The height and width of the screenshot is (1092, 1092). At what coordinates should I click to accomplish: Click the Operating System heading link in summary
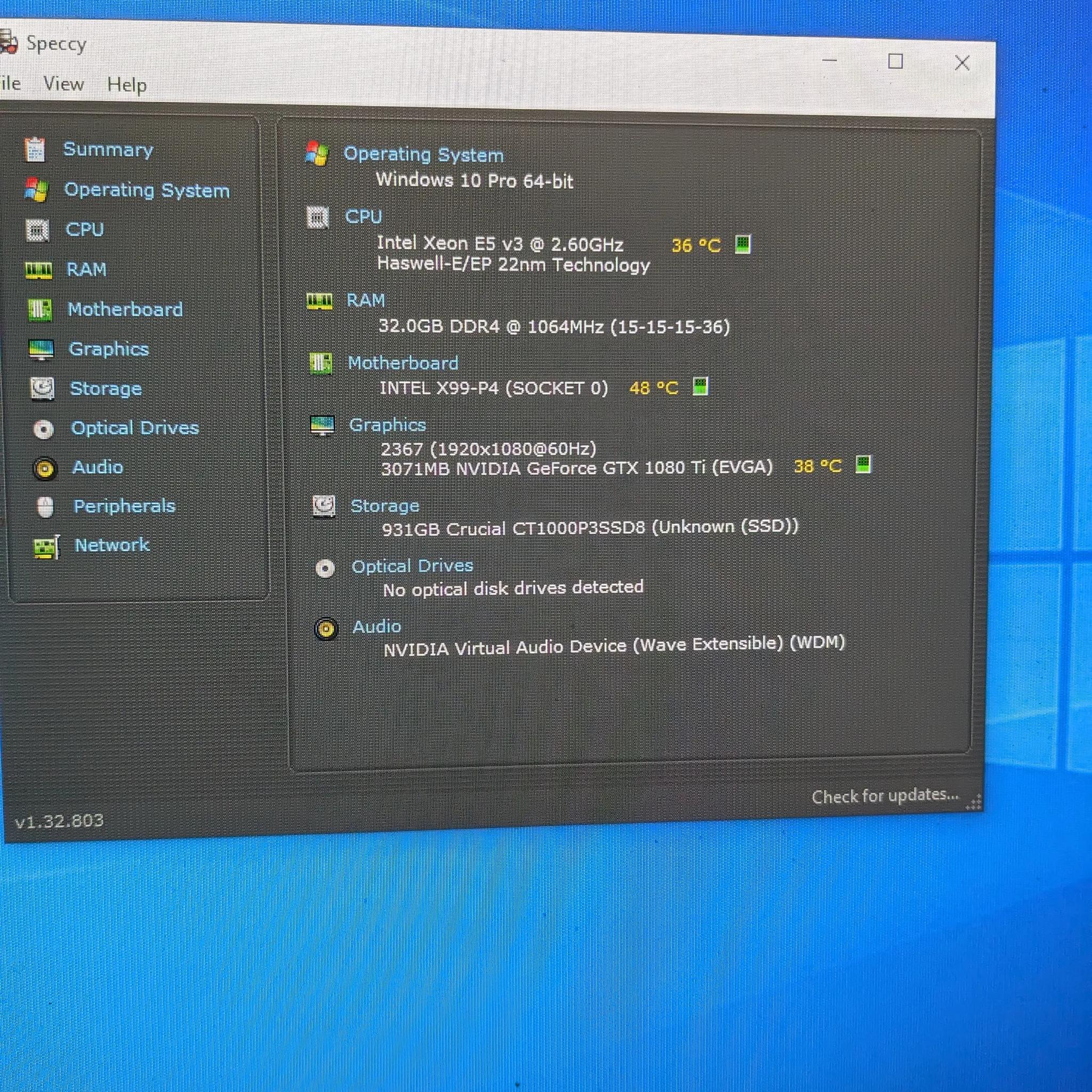(424, 154)
